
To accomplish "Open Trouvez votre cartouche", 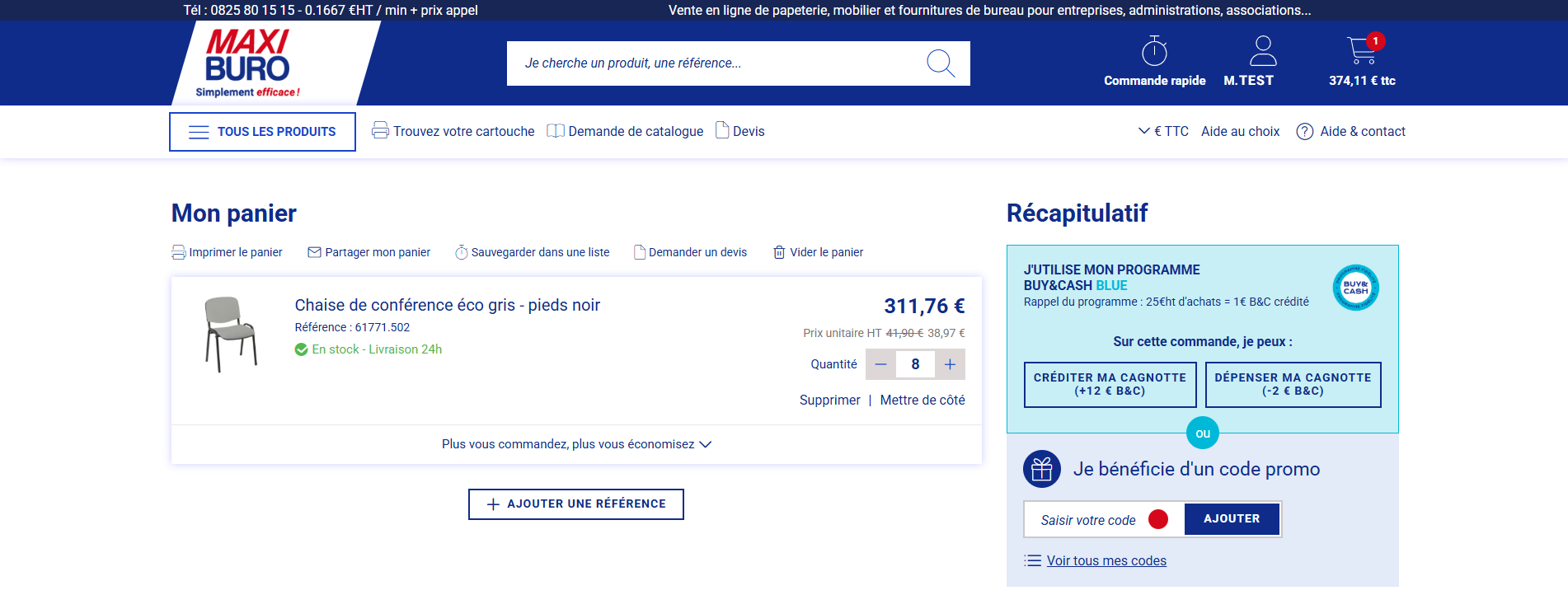I will pos(453,131).
